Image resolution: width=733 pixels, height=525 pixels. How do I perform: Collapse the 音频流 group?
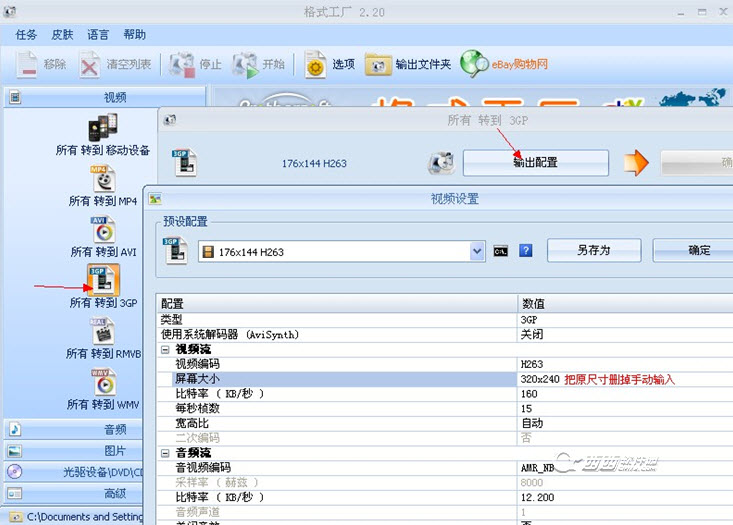coord(165,453)
